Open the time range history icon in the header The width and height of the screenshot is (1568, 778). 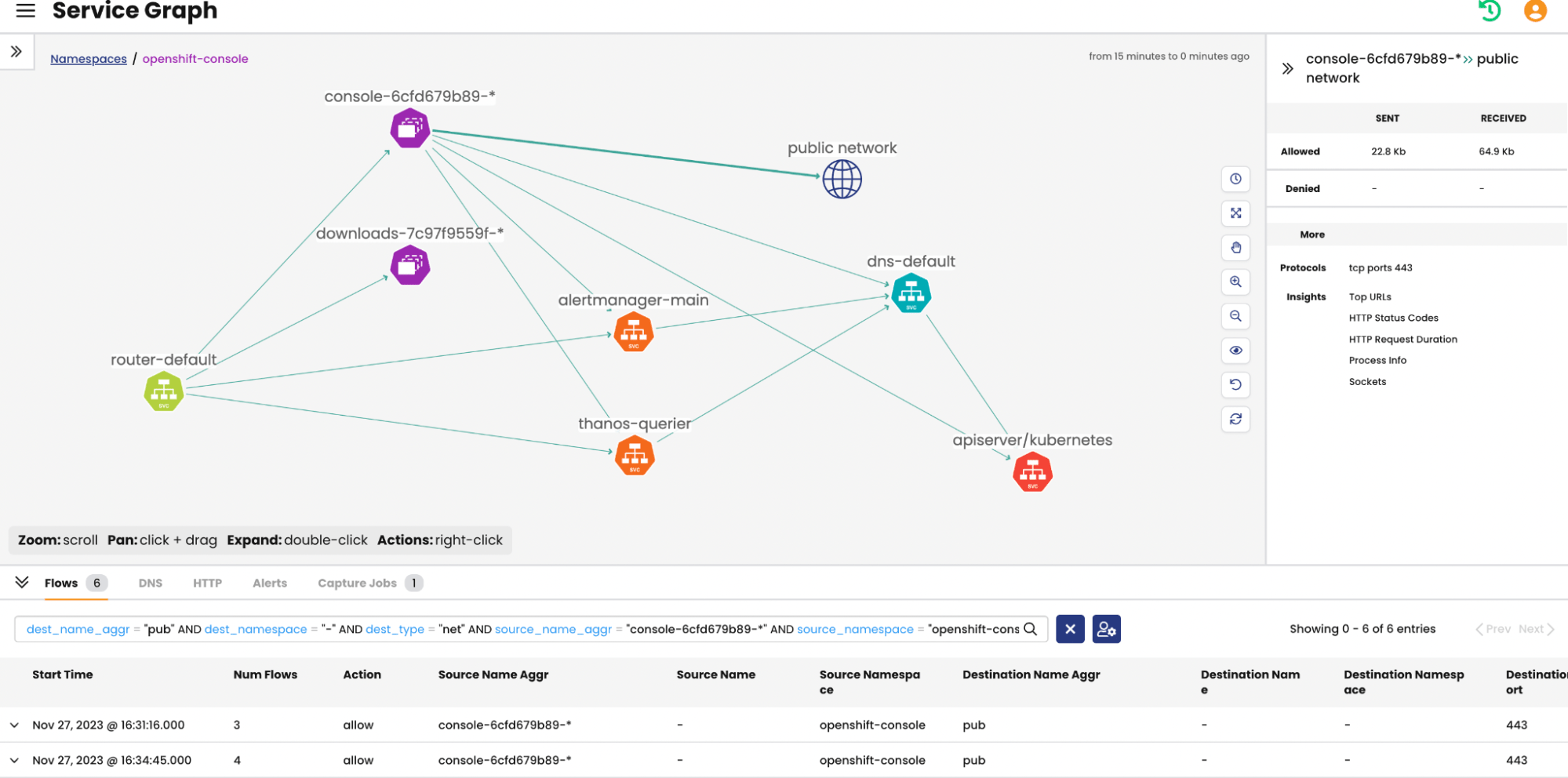click(1489, 11)
